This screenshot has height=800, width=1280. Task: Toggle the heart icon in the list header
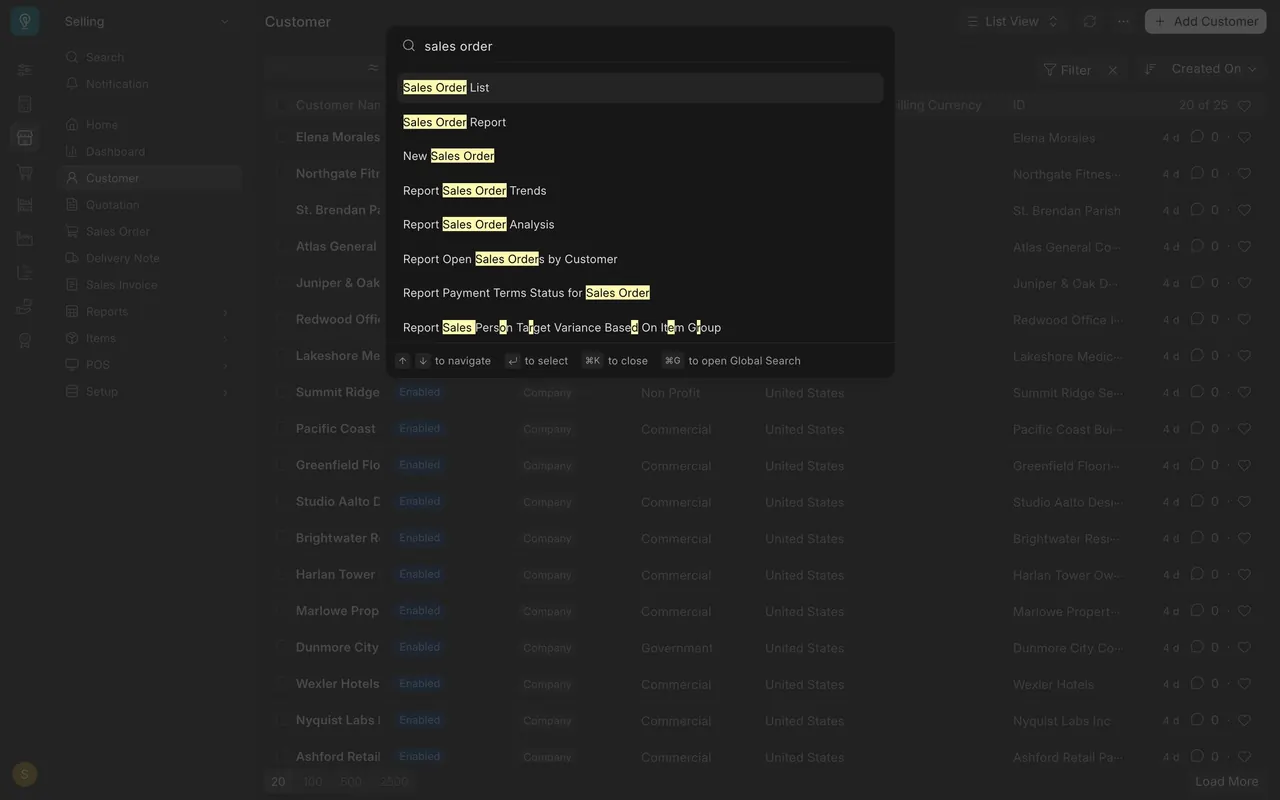point(1244,105)
